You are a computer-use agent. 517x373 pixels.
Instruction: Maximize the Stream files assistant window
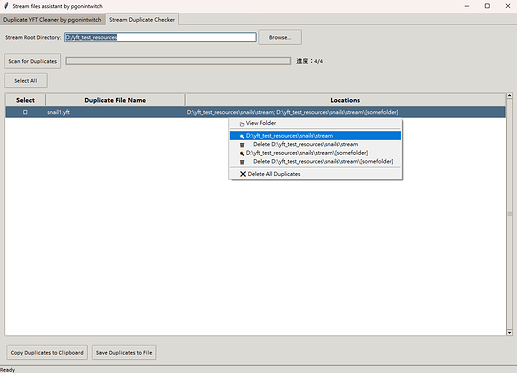point(487,6)
